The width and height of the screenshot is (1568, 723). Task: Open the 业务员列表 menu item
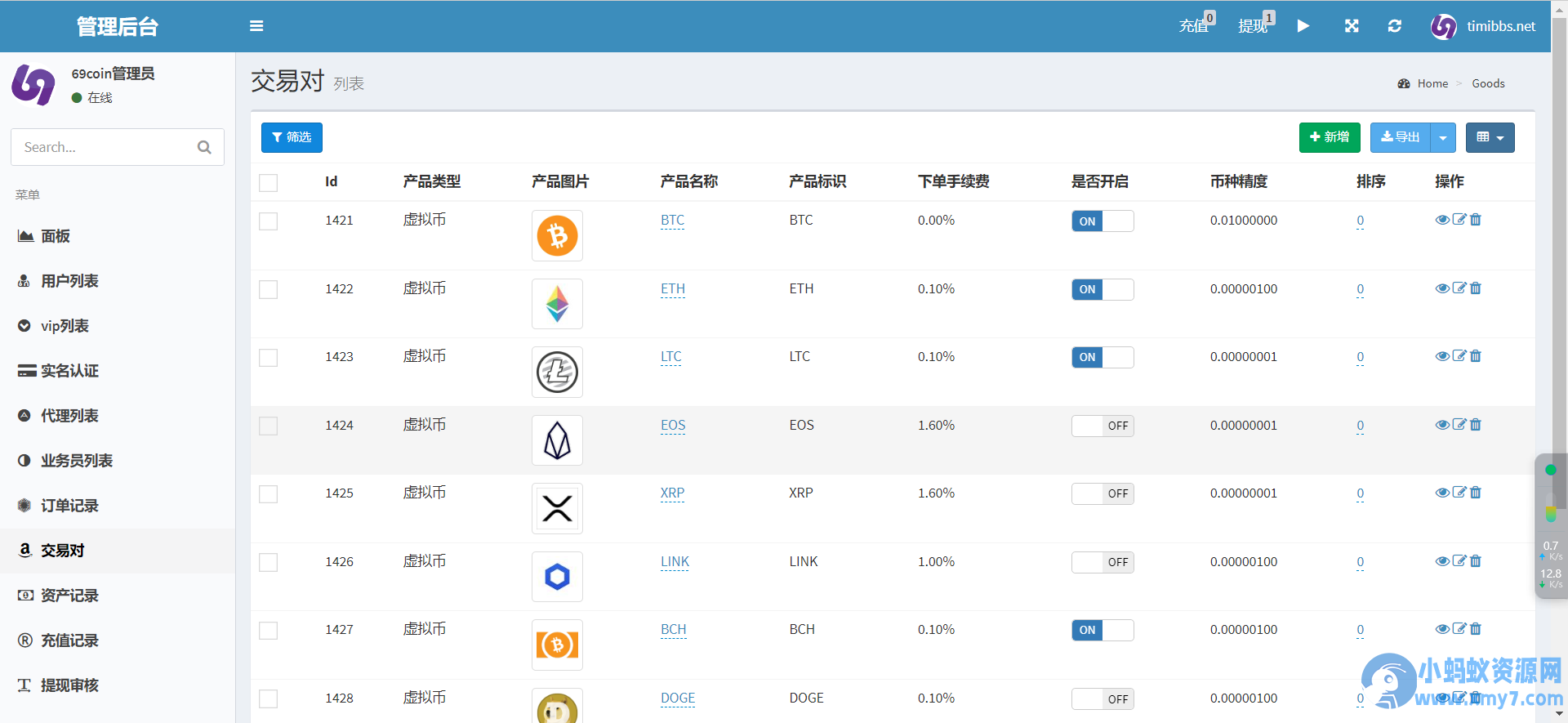pos(118,461)
